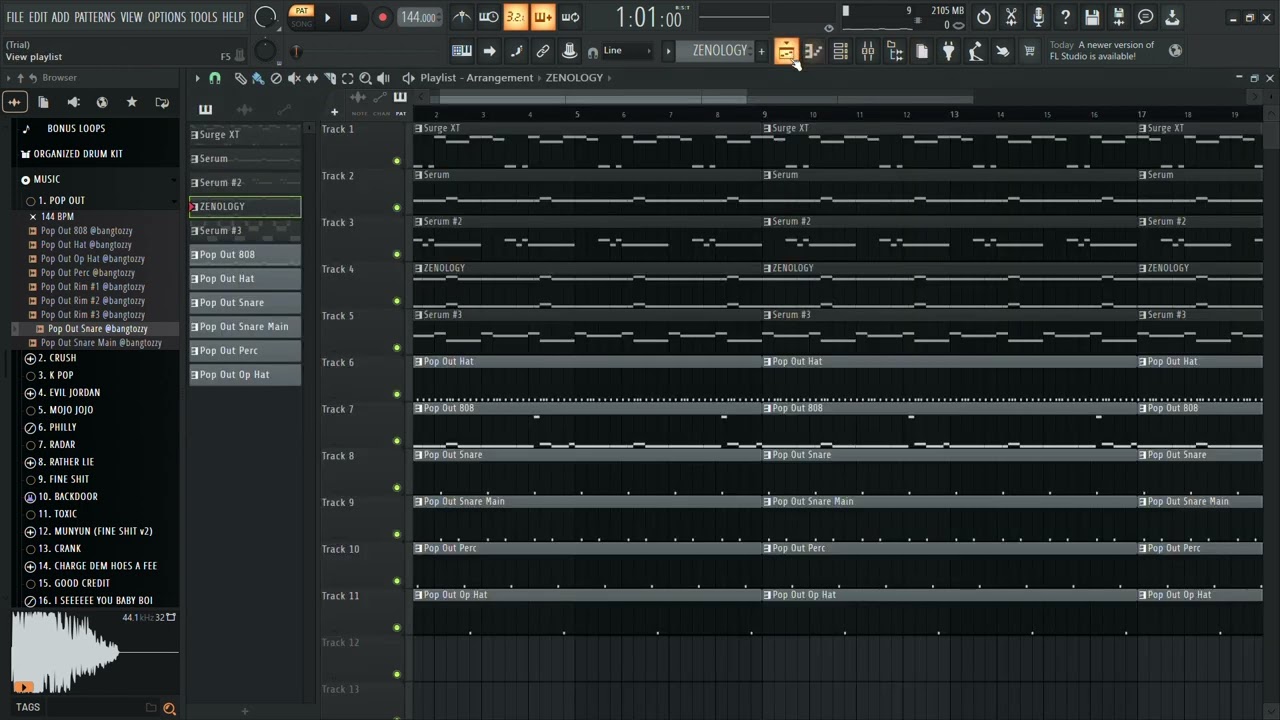Open the Mixer view
Image resolution: width=1280 pixels, height=720 pixels.
[x=867, y=51]
